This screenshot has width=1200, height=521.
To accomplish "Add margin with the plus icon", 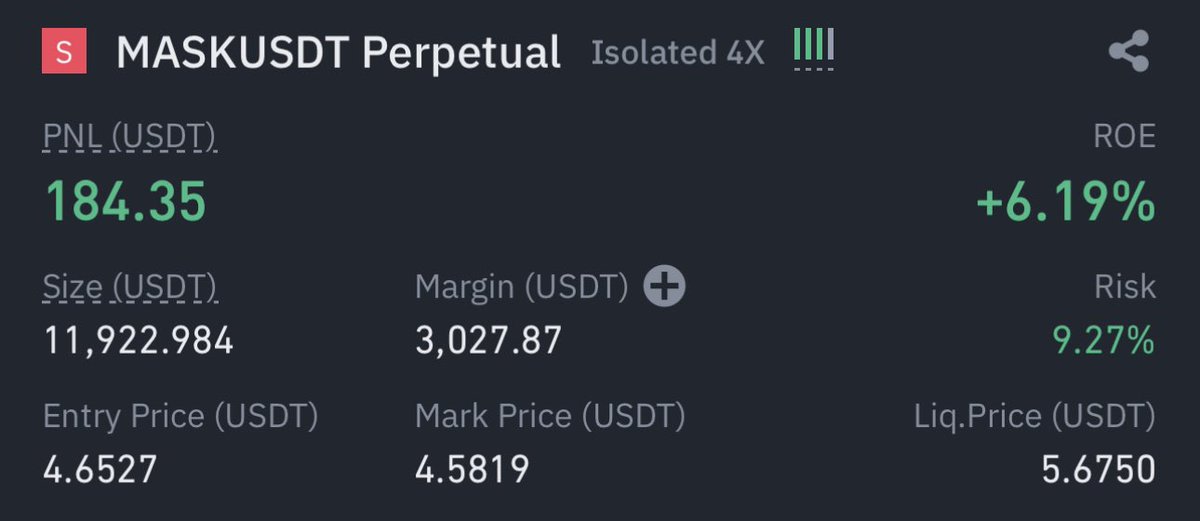I will pyautogui.click(x=664, y=288).
